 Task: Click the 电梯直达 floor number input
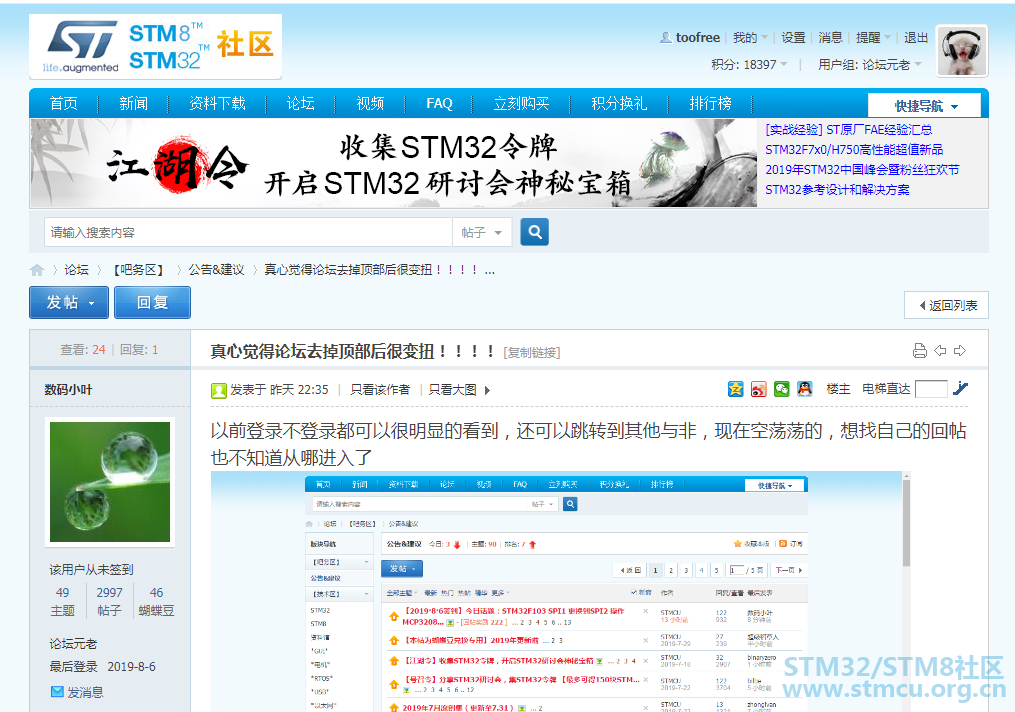pyautogui.click(x=932, y=389)
